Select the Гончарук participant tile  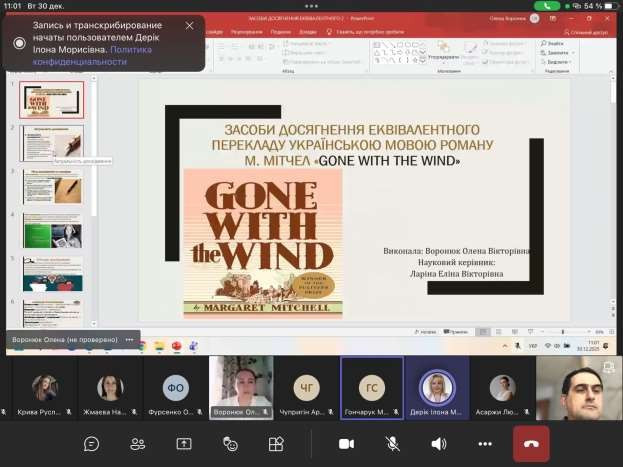pos(371,388)
